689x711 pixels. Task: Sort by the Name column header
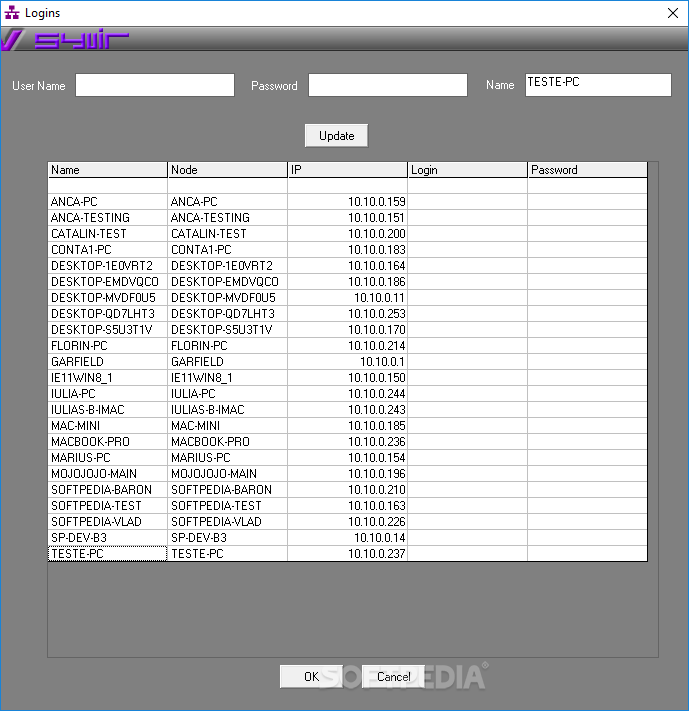pos(108,170)
